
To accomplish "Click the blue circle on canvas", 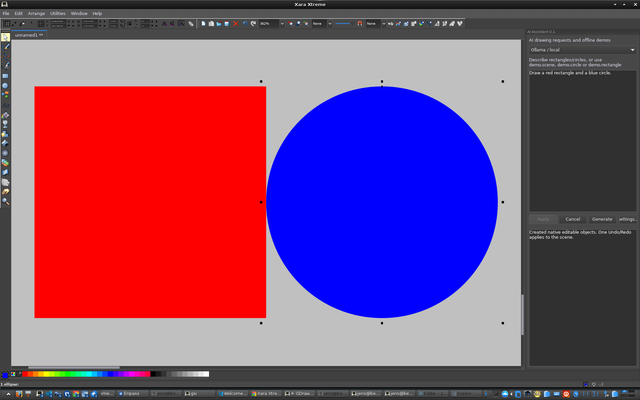I will tap(382, 202).
